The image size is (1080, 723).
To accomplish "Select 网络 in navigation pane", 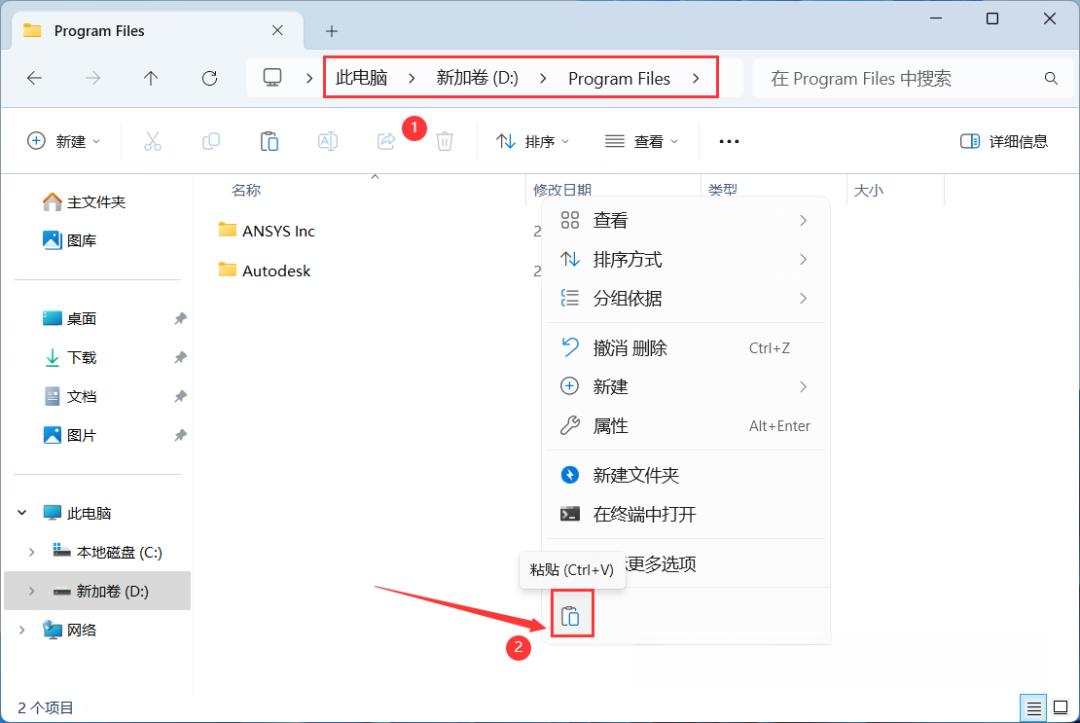I will click(70, 629).
